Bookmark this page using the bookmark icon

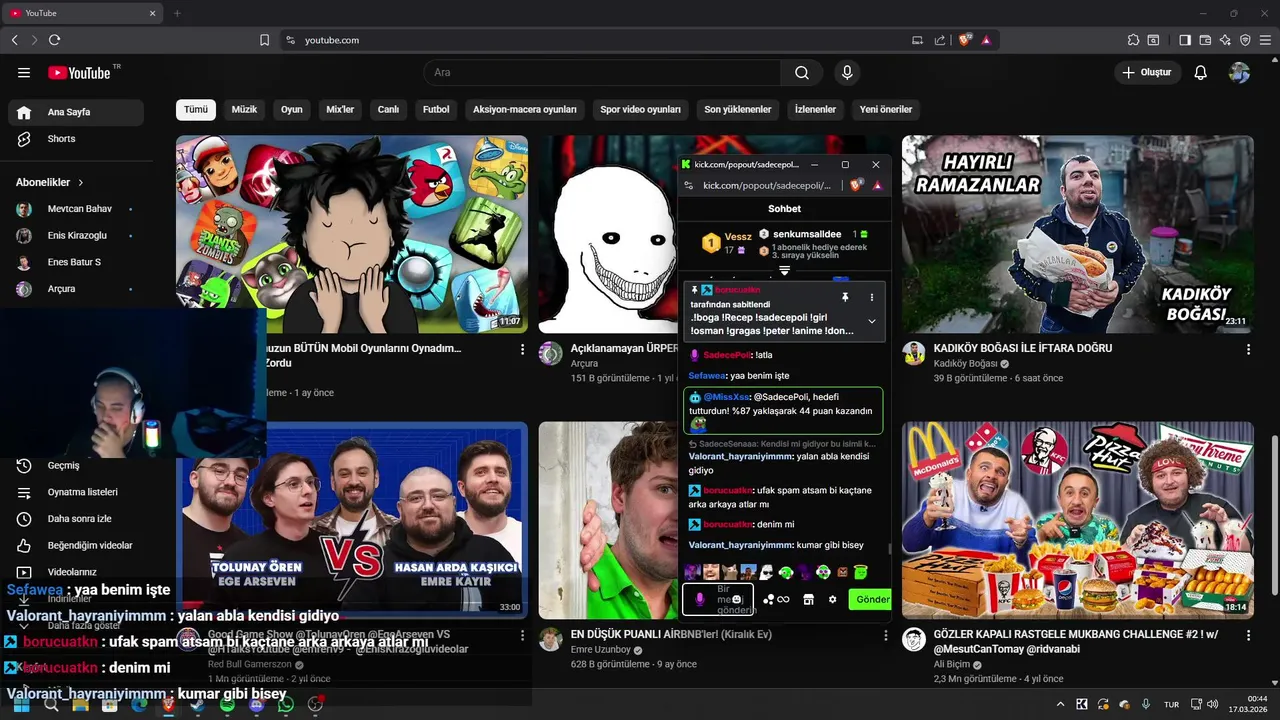(x=264, y=40)
